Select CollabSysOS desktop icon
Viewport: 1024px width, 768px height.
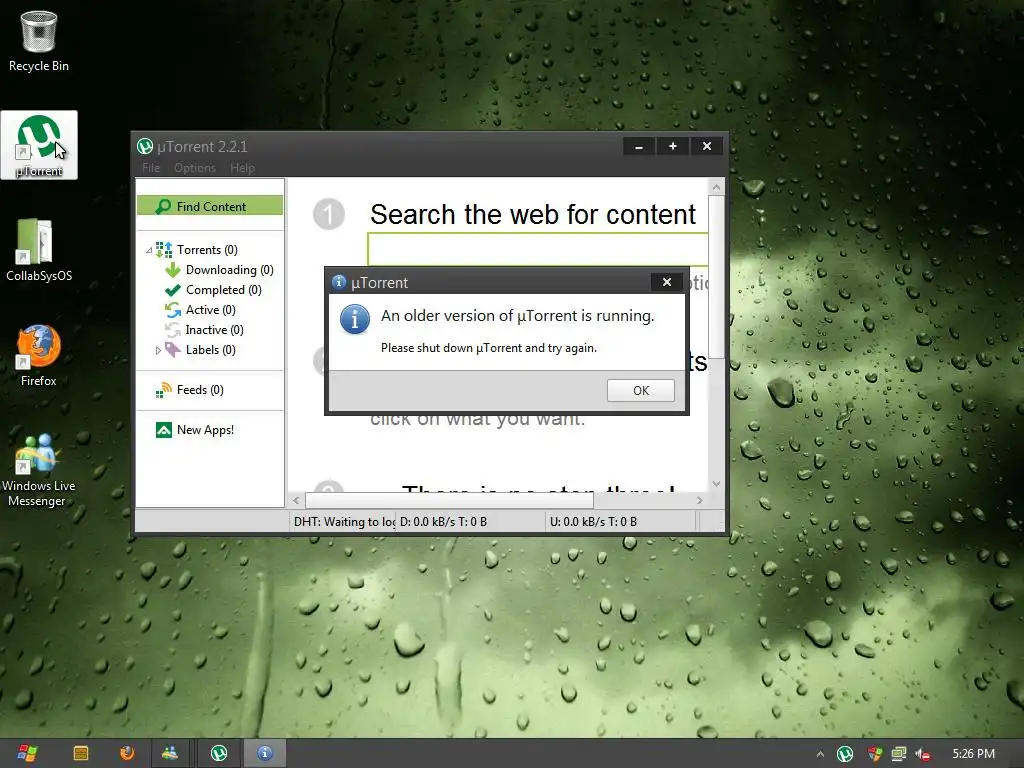coord(39,250)
